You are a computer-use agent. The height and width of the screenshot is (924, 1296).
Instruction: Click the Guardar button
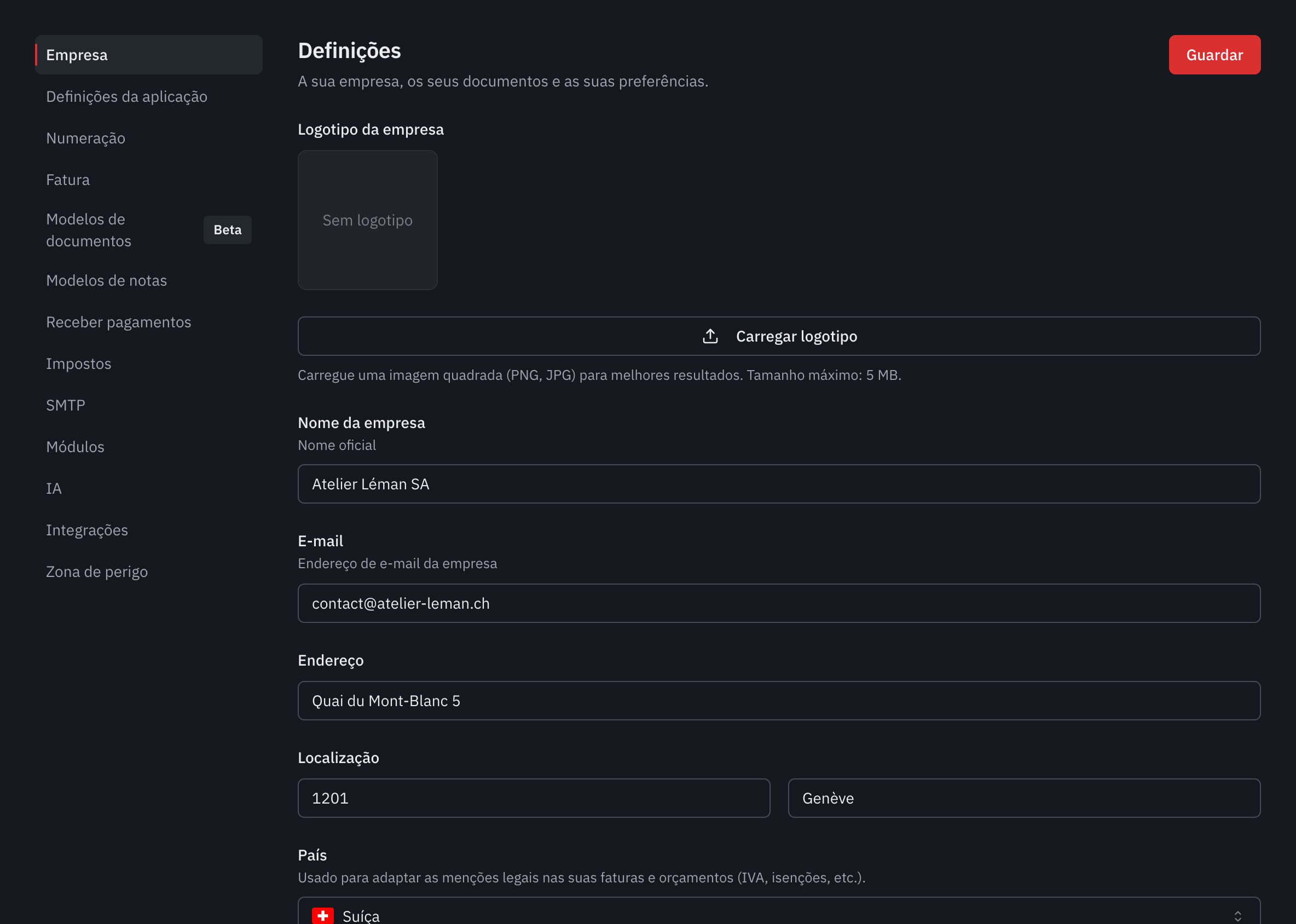[x=1214, y=55]
